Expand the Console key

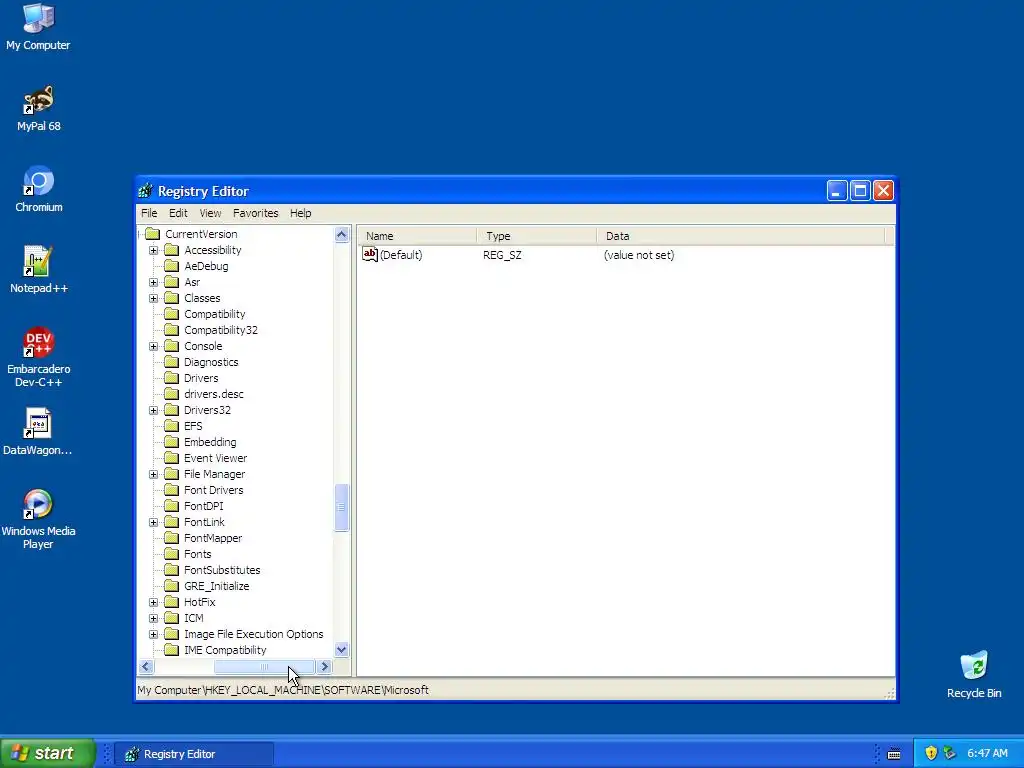pyautogui.click(x=153, y=346)
